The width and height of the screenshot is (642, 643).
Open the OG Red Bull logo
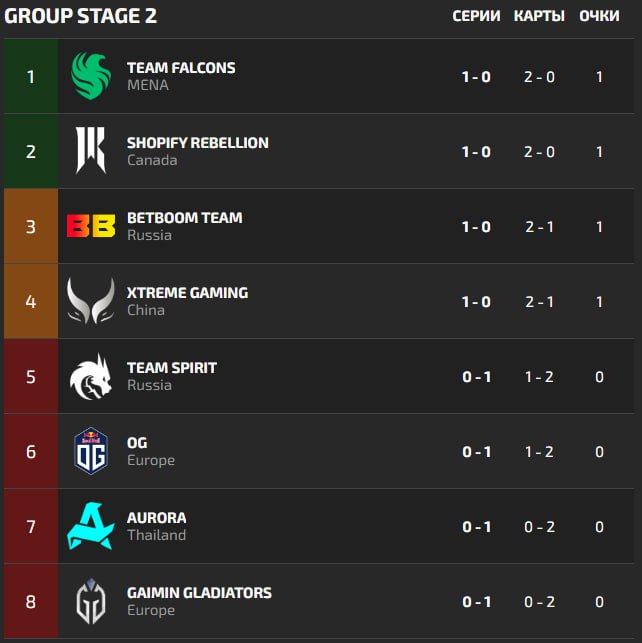(91, 451)
